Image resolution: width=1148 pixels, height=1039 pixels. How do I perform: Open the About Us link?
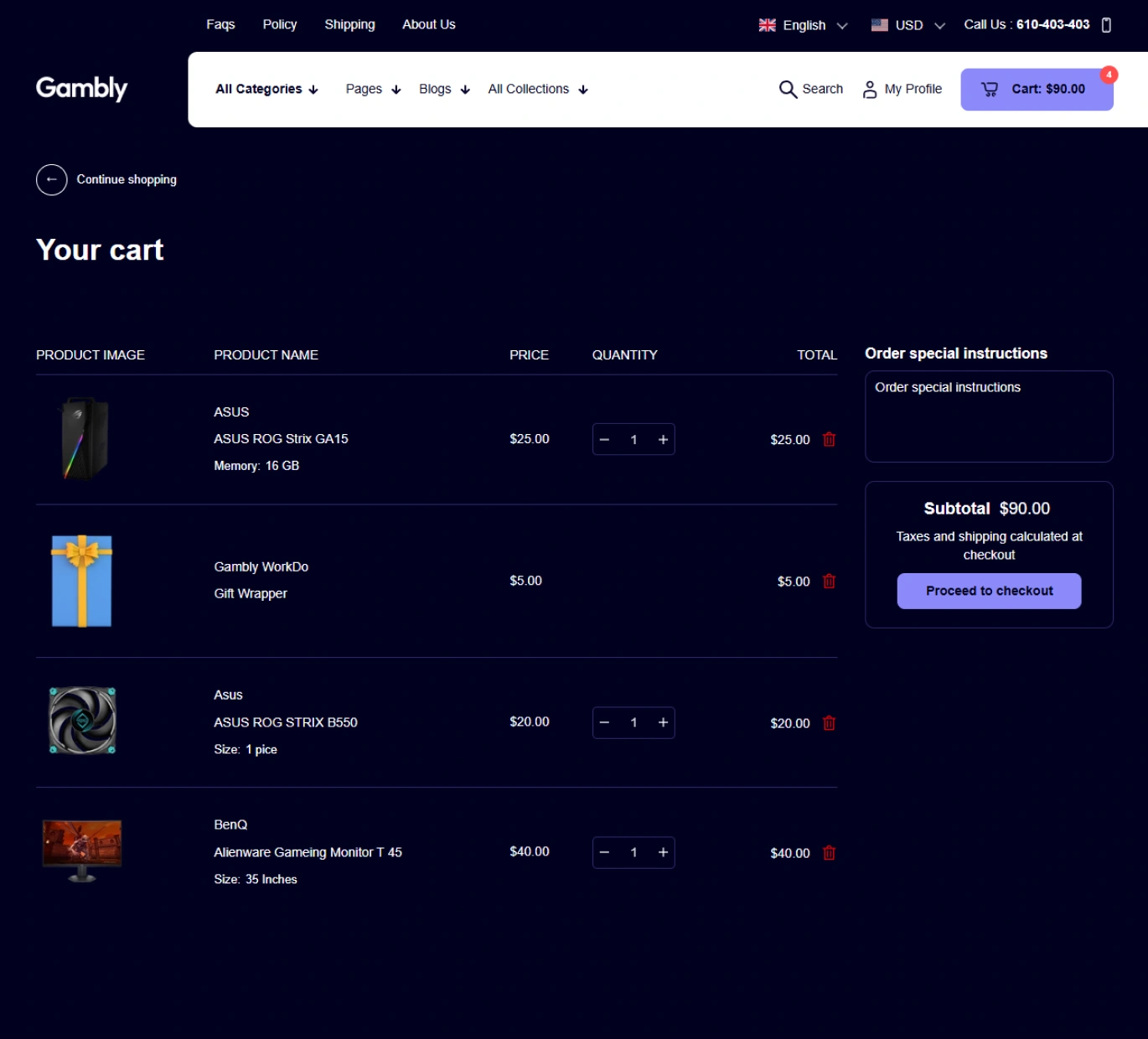(x=429, y=24)
